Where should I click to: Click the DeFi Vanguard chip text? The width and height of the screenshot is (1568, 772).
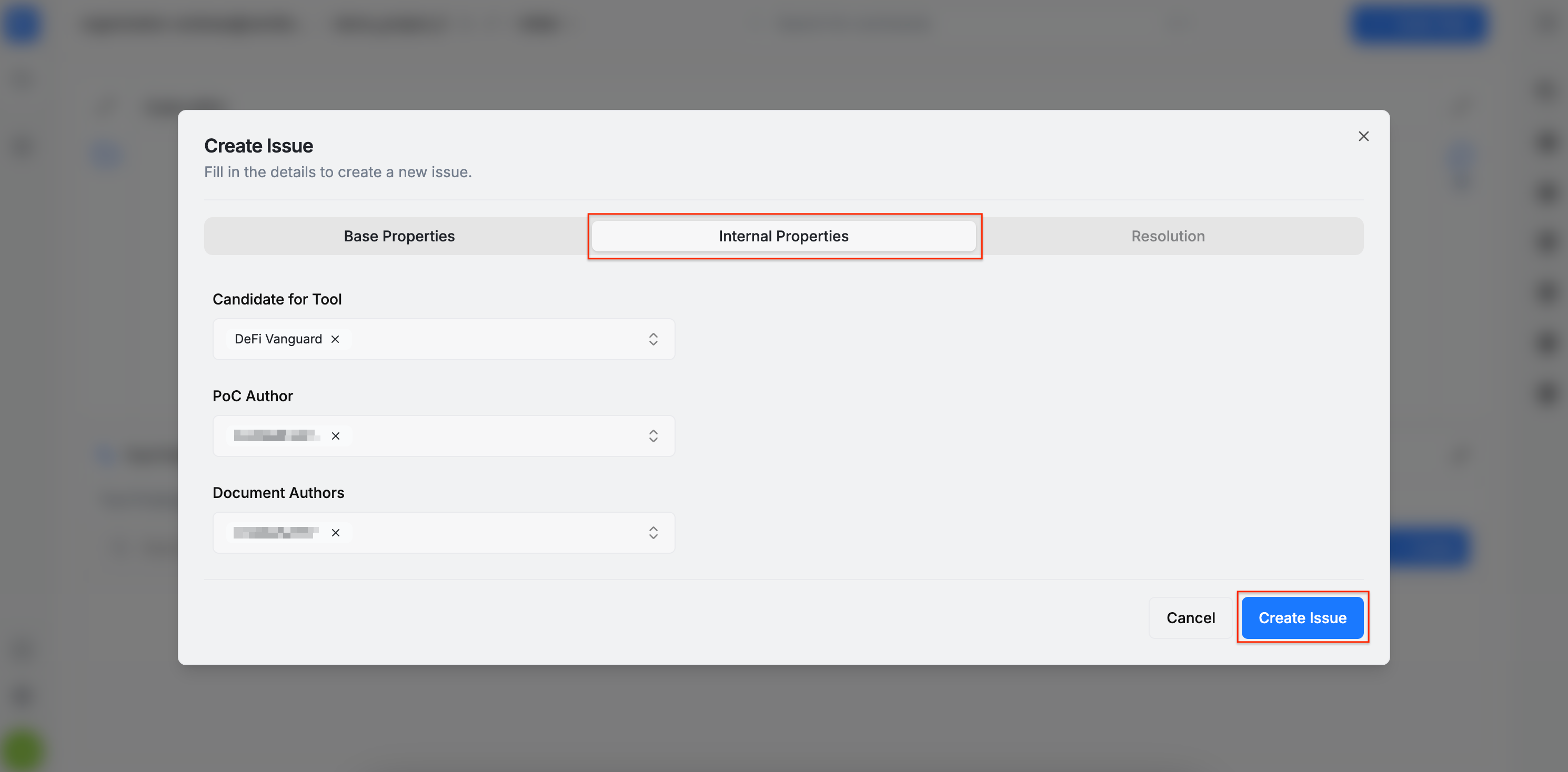(278, 340)
